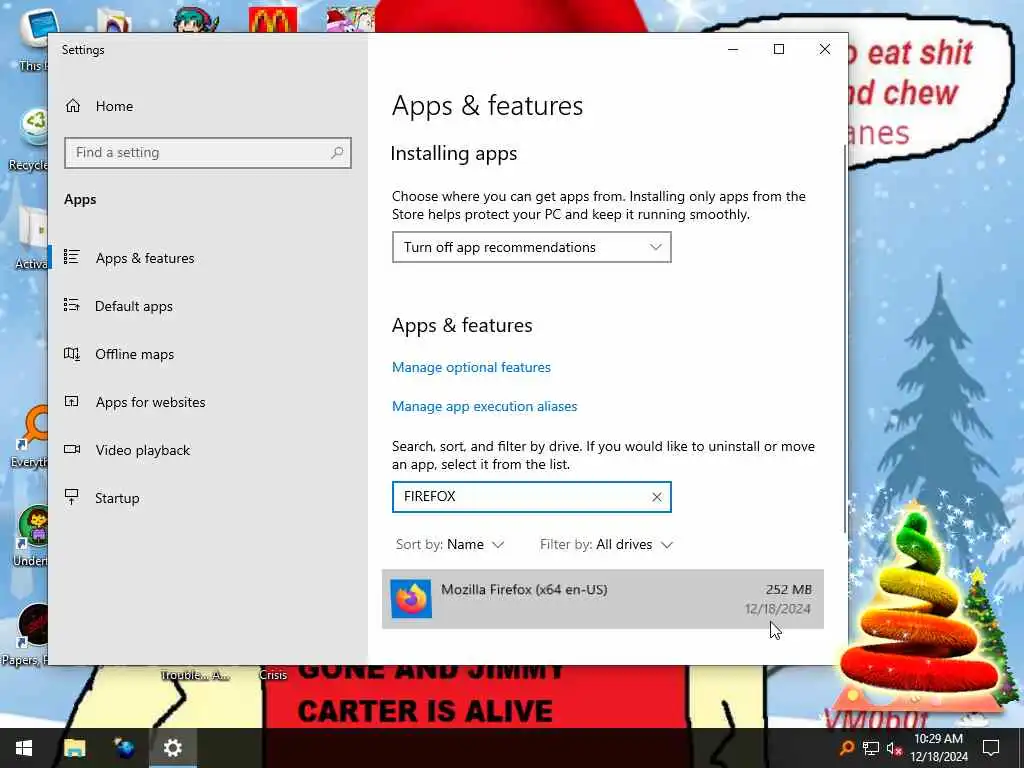Click the Settings gear on taskbar
Viewport: 1024px width, 768px height.
click(x=172, y=748)
